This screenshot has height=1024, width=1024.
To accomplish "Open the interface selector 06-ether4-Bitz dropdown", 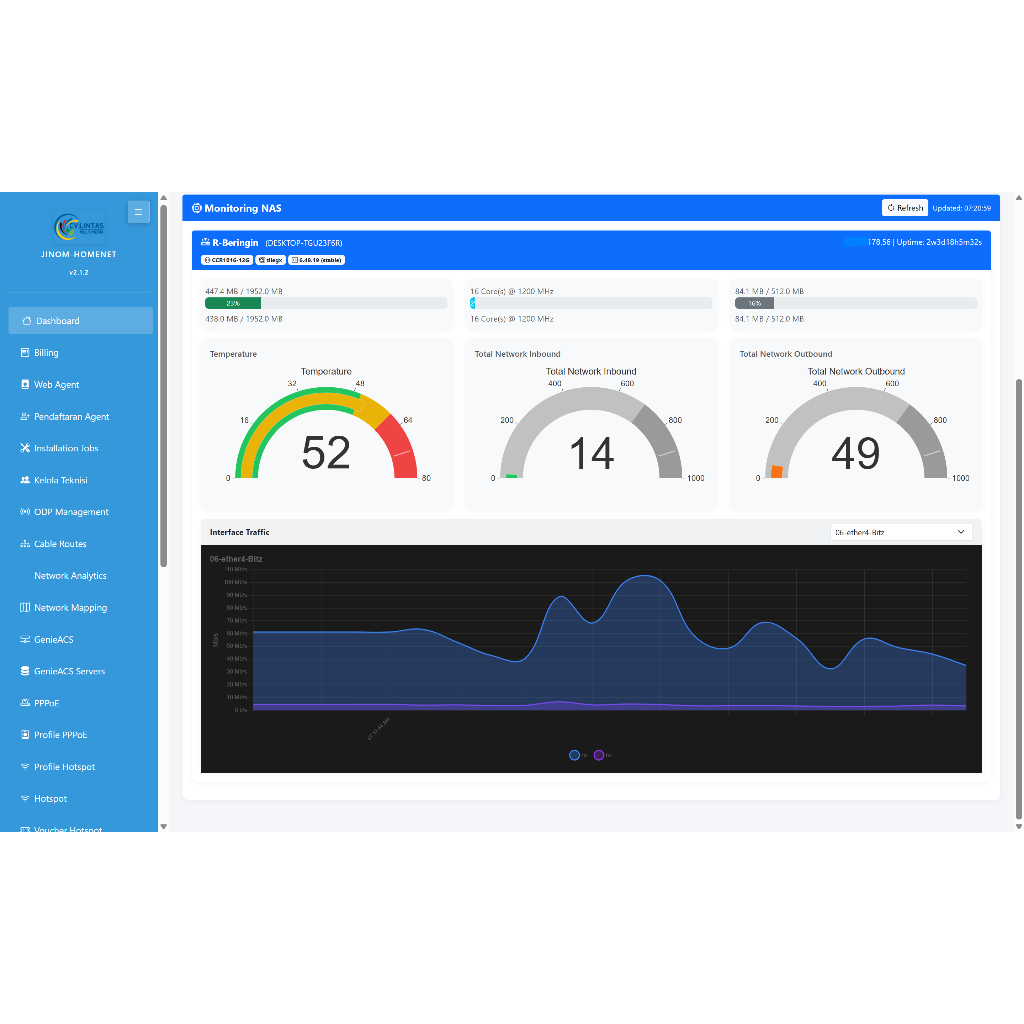I will [901, 532].
